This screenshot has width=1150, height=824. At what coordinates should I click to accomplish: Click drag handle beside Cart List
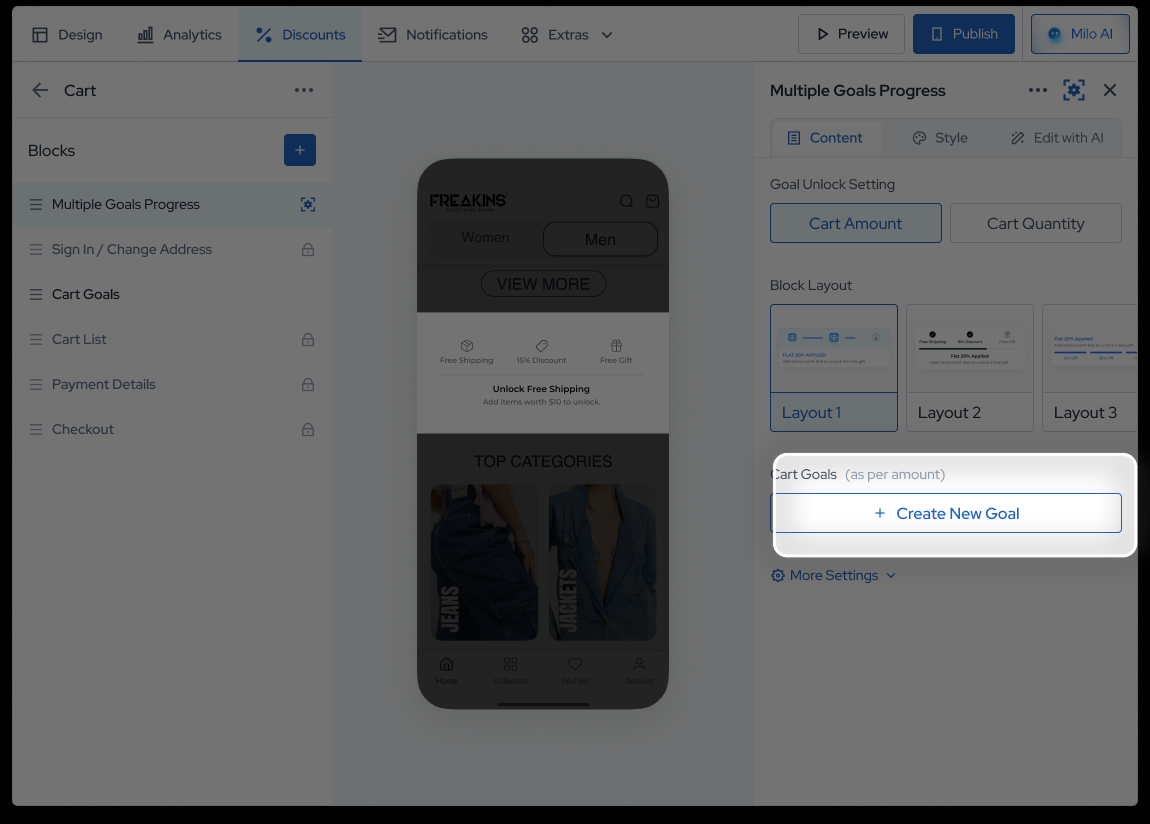35,339
